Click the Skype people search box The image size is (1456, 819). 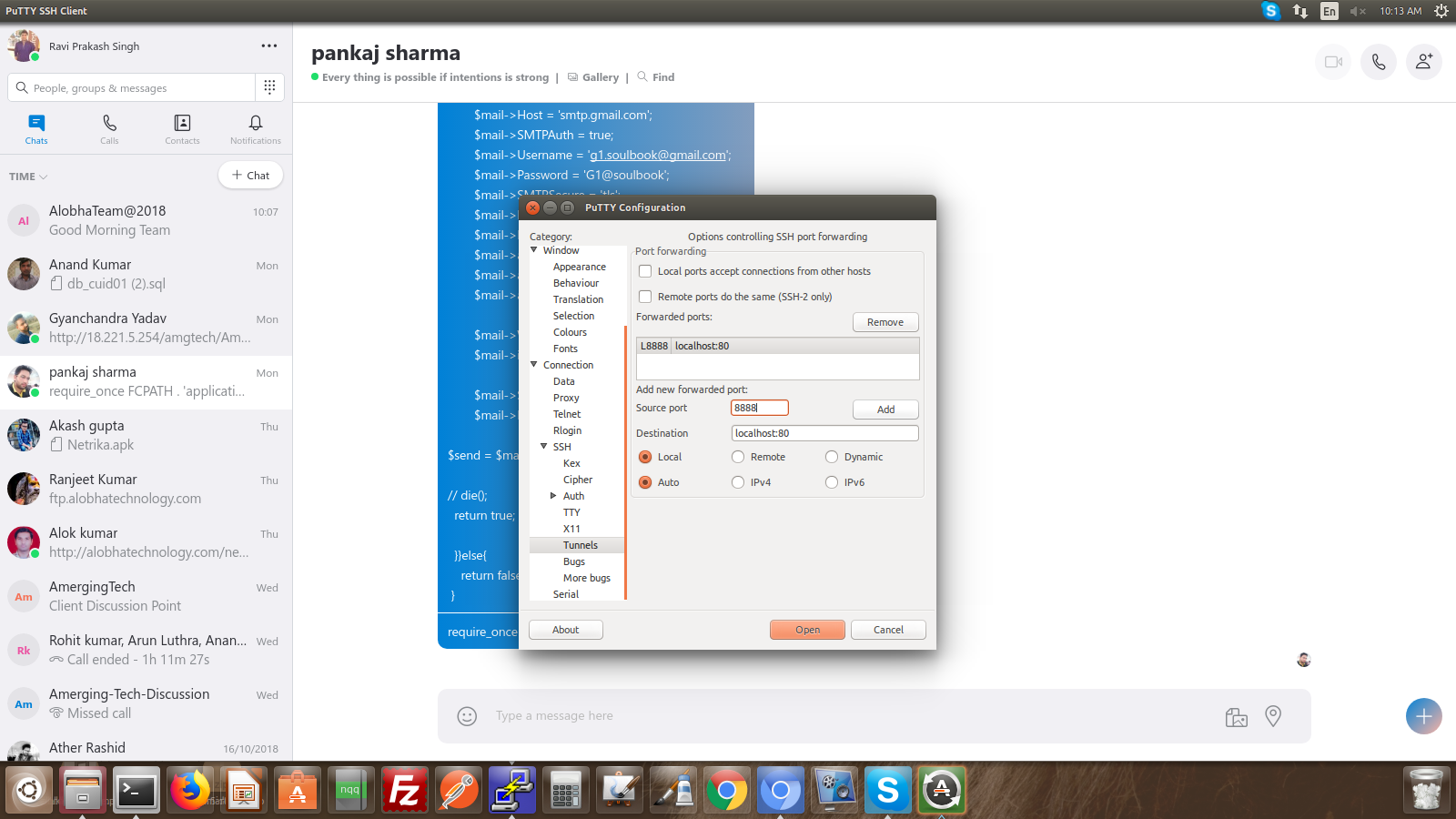point(132,88)
